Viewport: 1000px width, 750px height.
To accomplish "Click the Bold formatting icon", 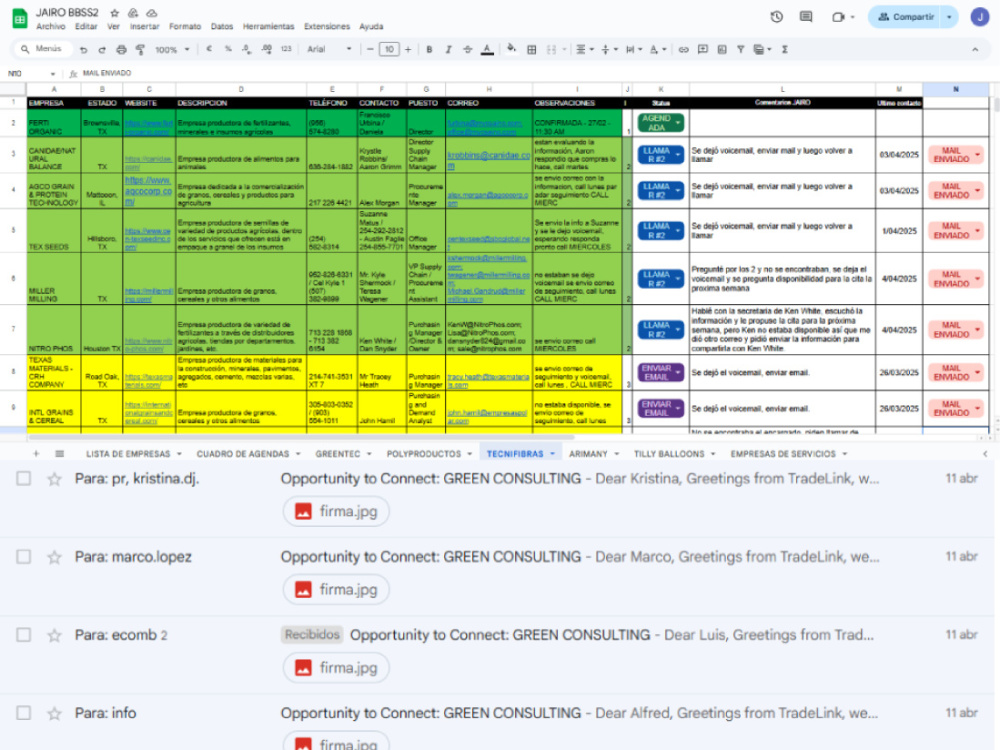I will (x=429, y=49).
